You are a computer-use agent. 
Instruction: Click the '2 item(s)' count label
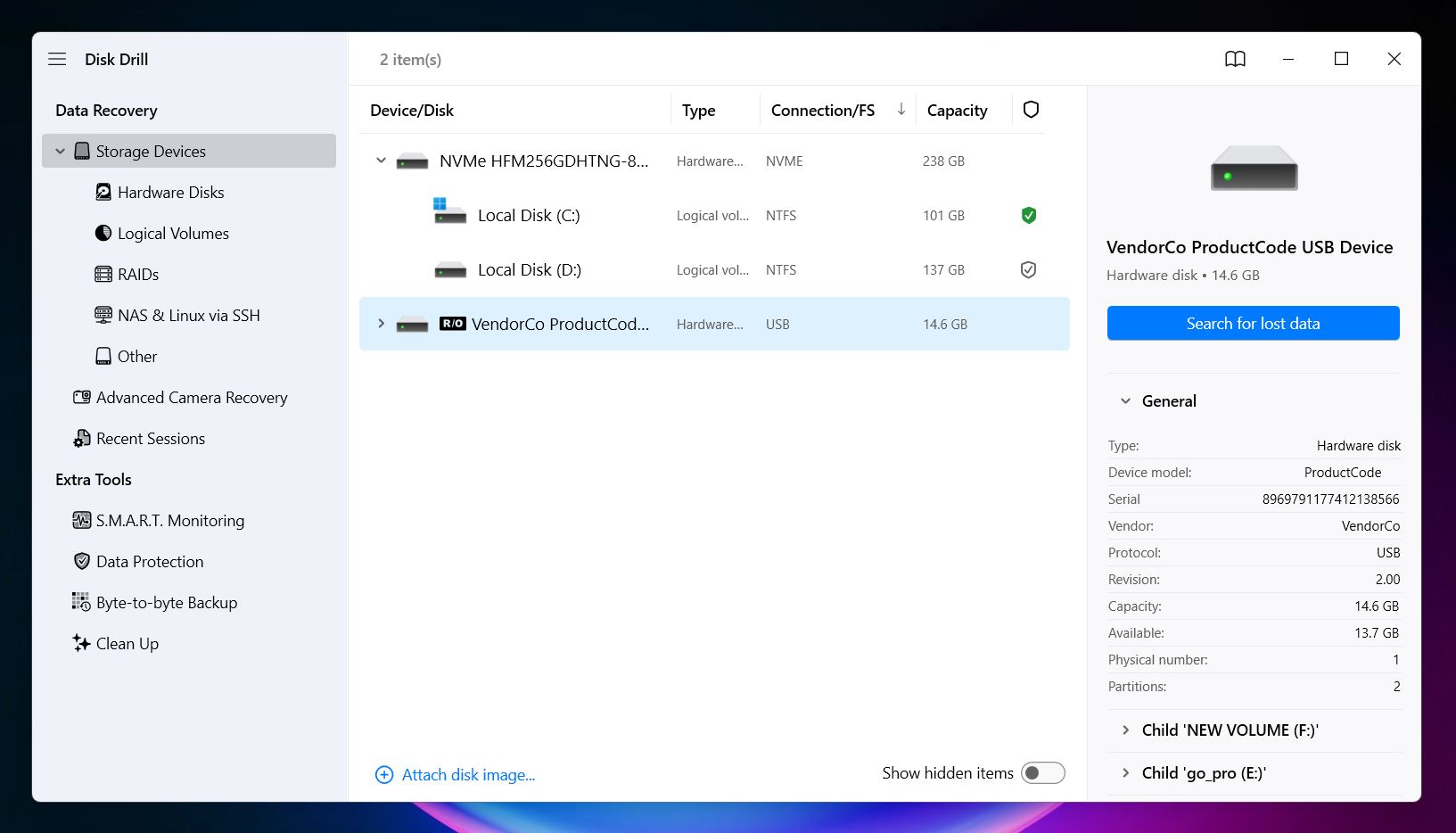[410, 59]
